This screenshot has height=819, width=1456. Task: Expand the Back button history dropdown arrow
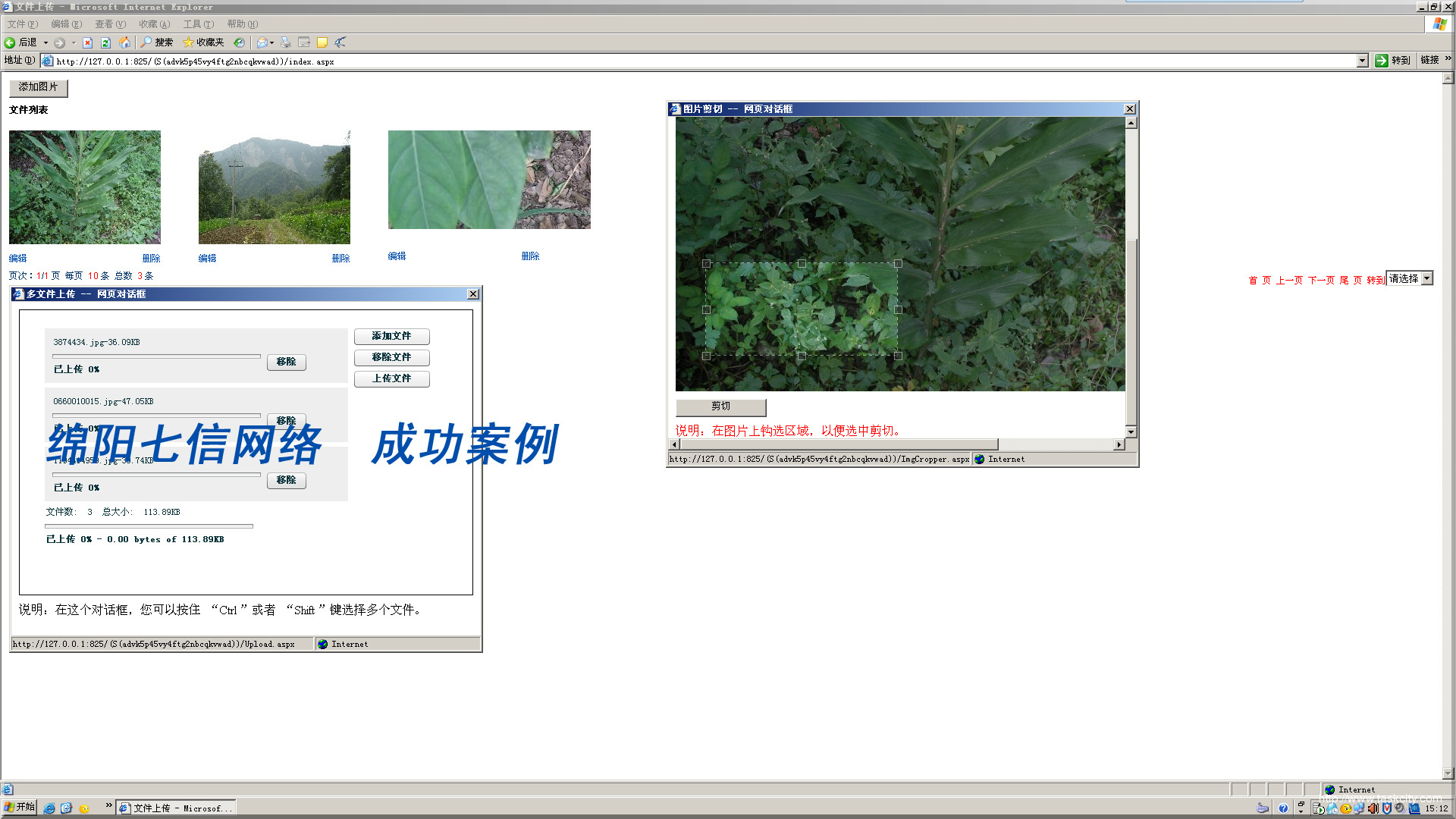point(45,42)
